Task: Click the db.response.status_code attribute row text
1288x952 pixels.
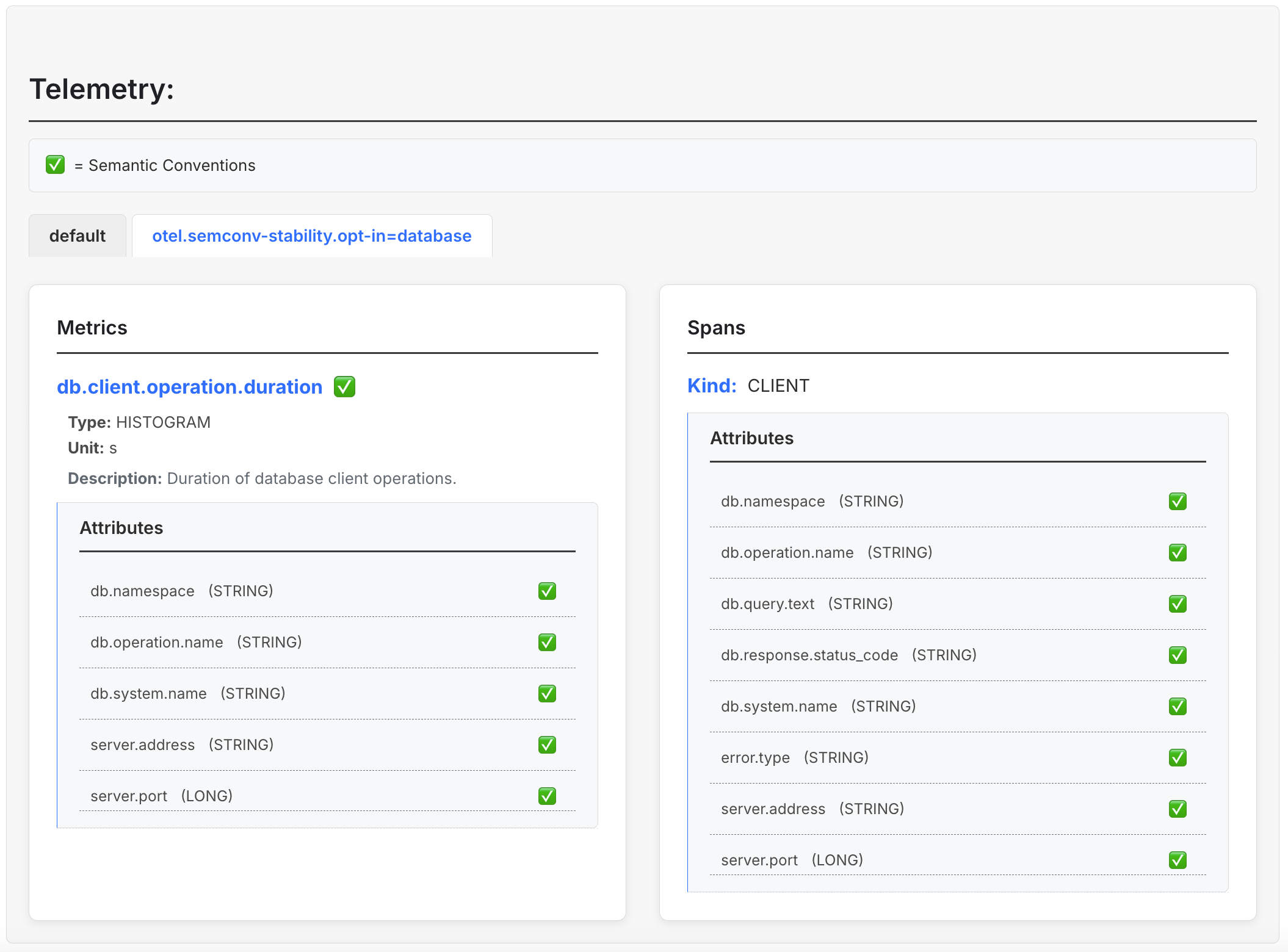Action: point(809,655)
